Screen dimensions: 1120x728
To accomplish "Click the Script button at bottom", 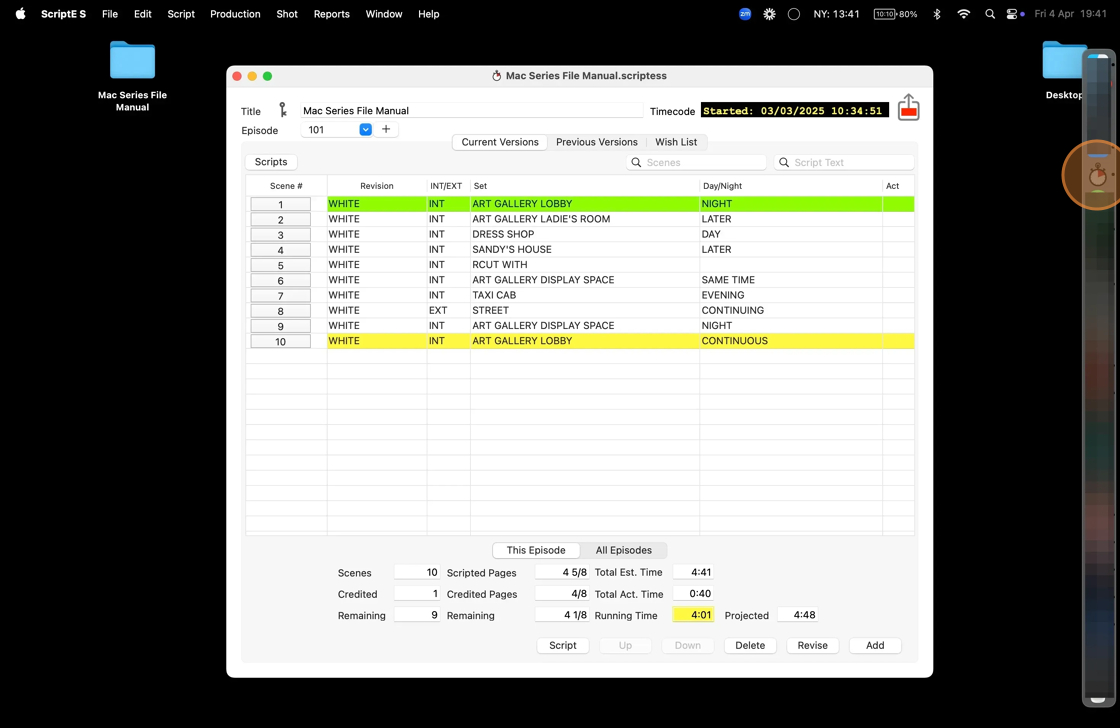I will tap(563, 645).
